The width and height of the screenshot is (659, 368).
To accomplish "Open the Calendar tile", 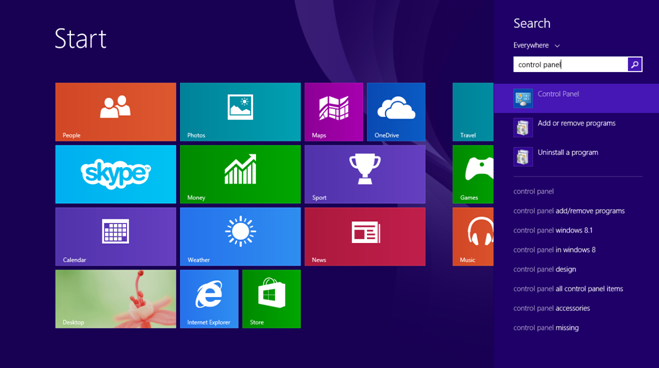I will [116, 237].
